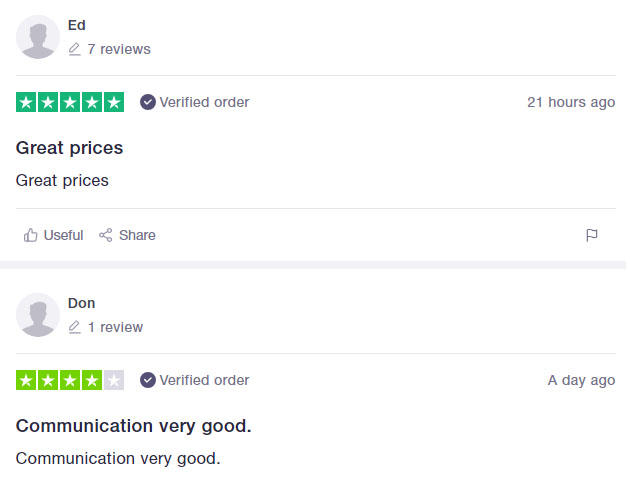Mark Ed's review as Useful
The width and height of the screenshot is (626, 480).
tap(53, 235)
